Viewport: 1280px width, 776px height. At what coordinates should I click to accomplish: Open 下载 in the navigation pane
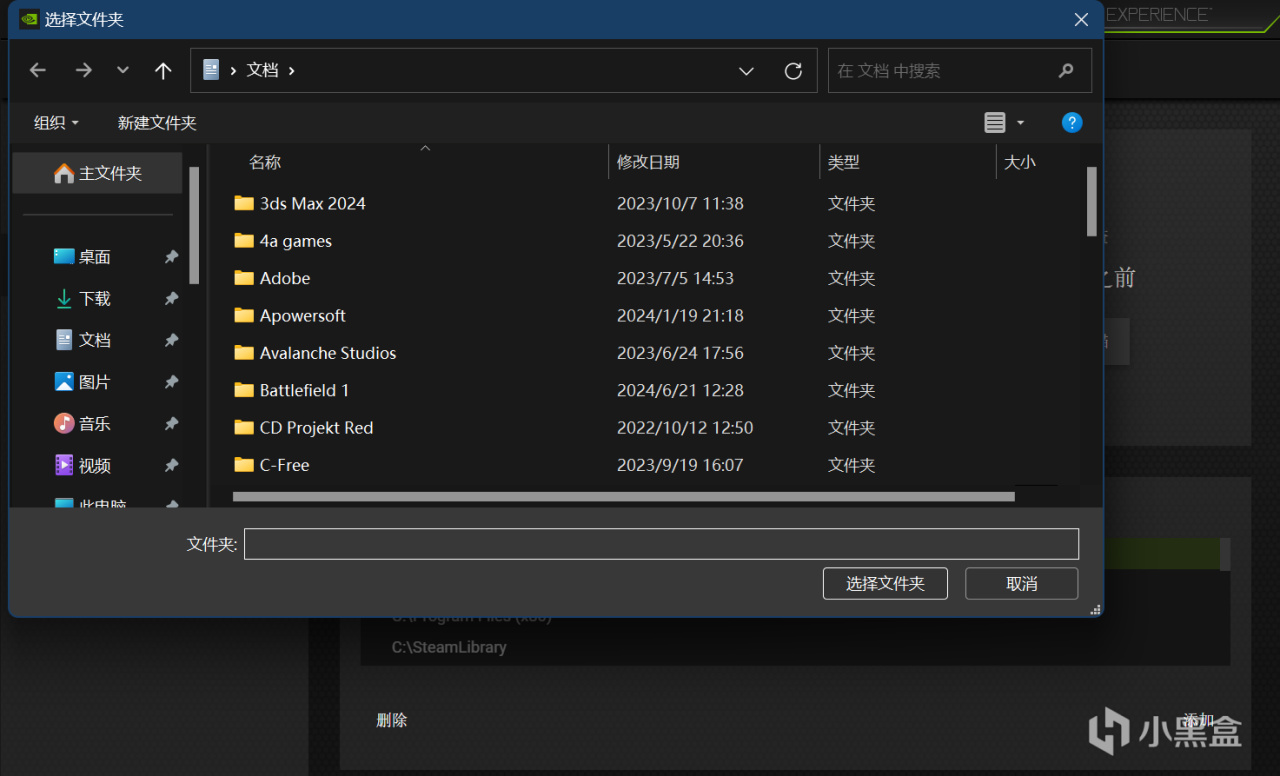tap(95, 299)
